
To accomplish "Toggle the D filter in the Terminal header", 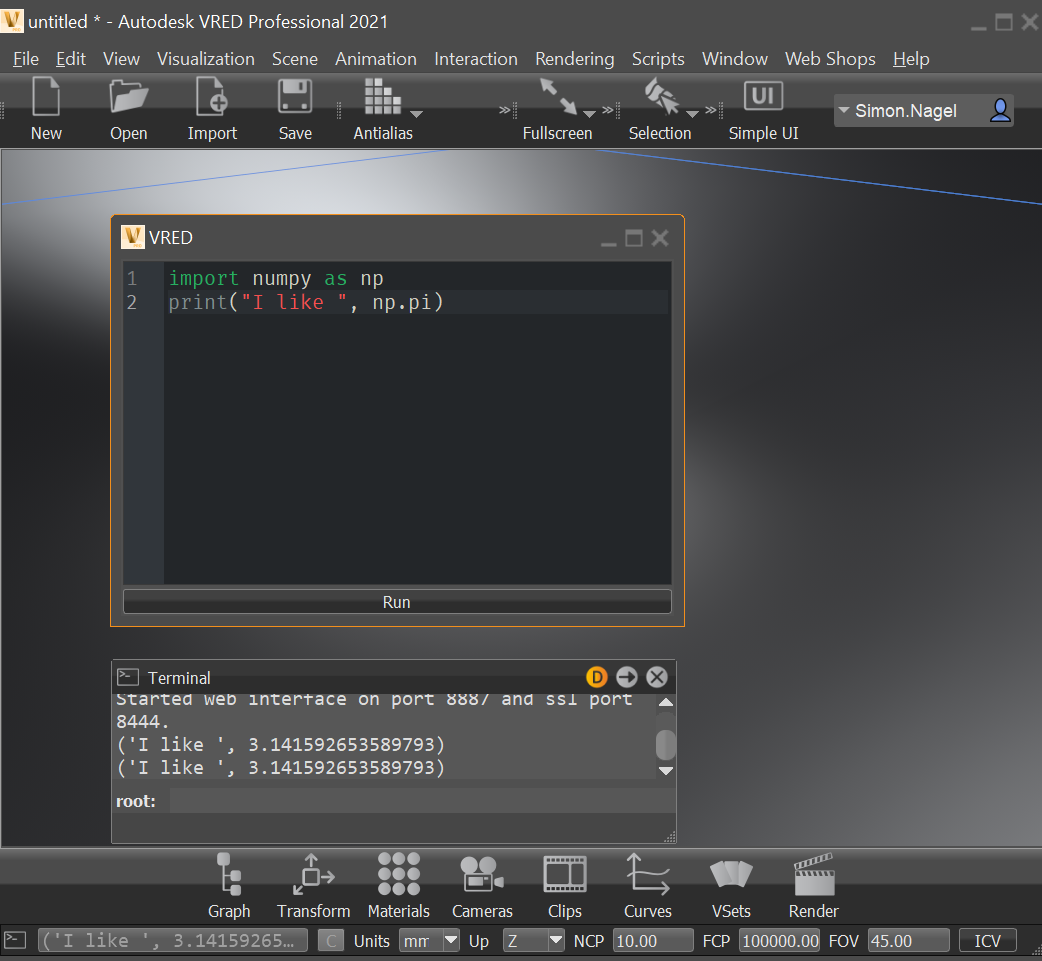I will (597, 677).
